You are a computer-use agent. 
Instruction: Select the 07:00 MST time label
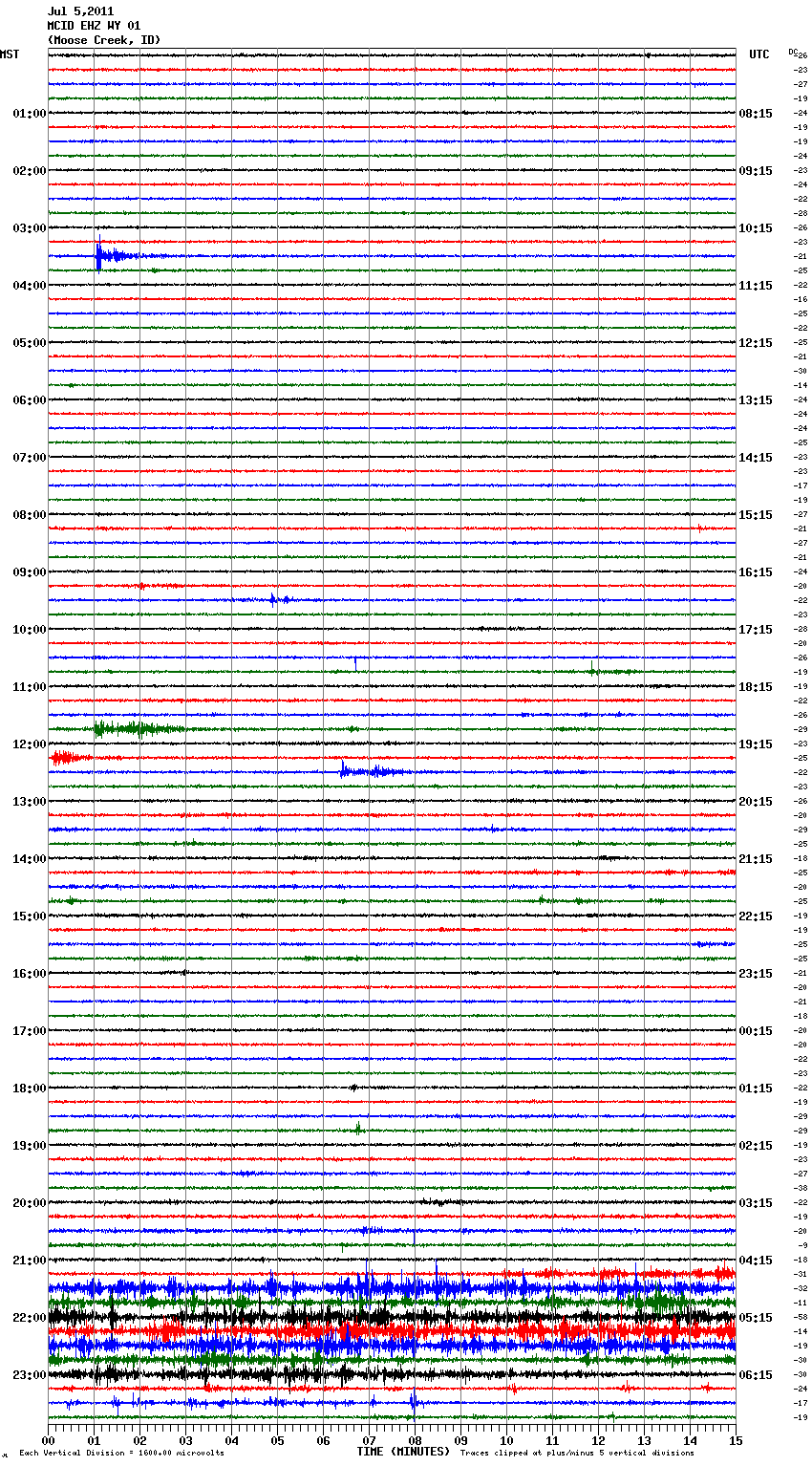pos(30,458)
